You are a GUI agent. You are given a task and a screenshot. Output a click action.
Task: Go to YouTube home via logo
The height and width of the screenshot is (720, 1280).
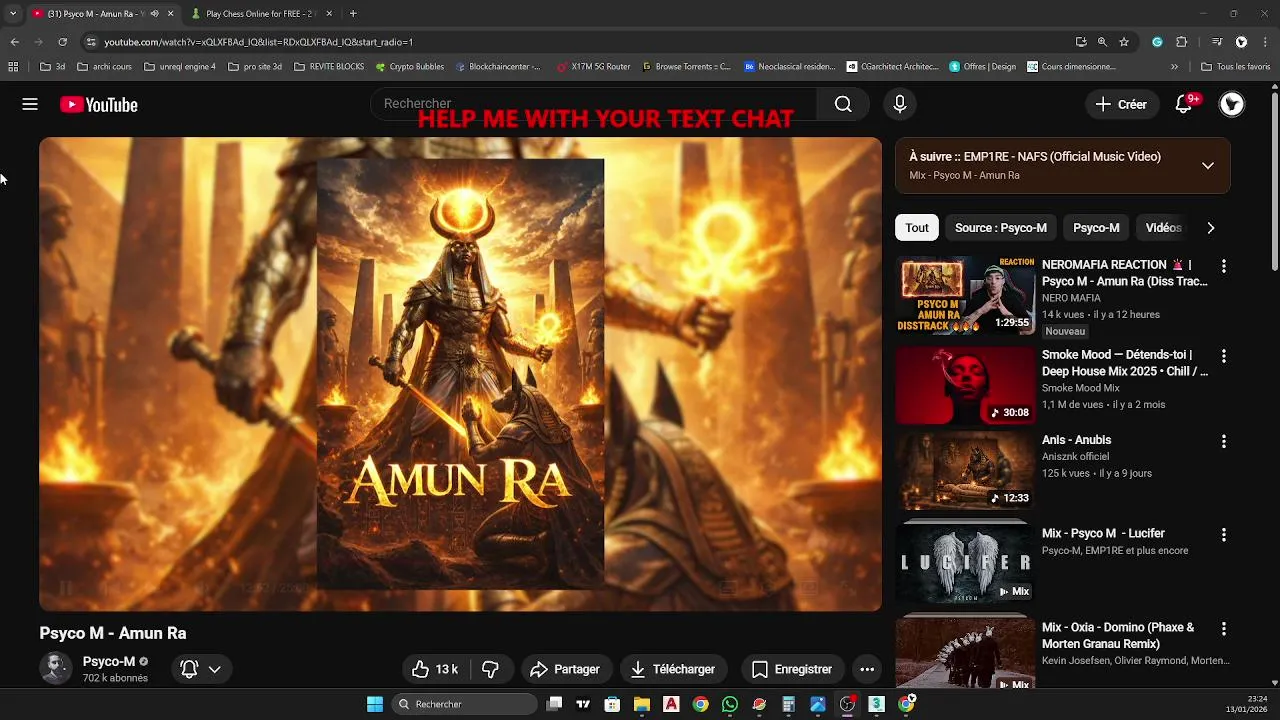click(98, 105)
